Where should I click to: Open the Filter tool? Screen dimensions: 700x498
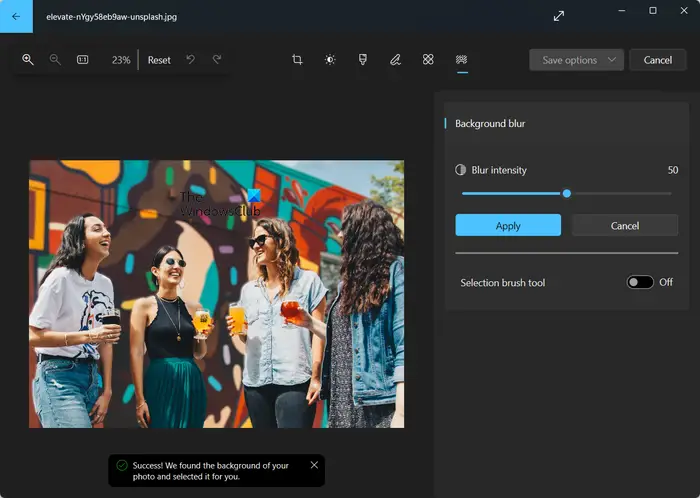click(x=362, y=60)
